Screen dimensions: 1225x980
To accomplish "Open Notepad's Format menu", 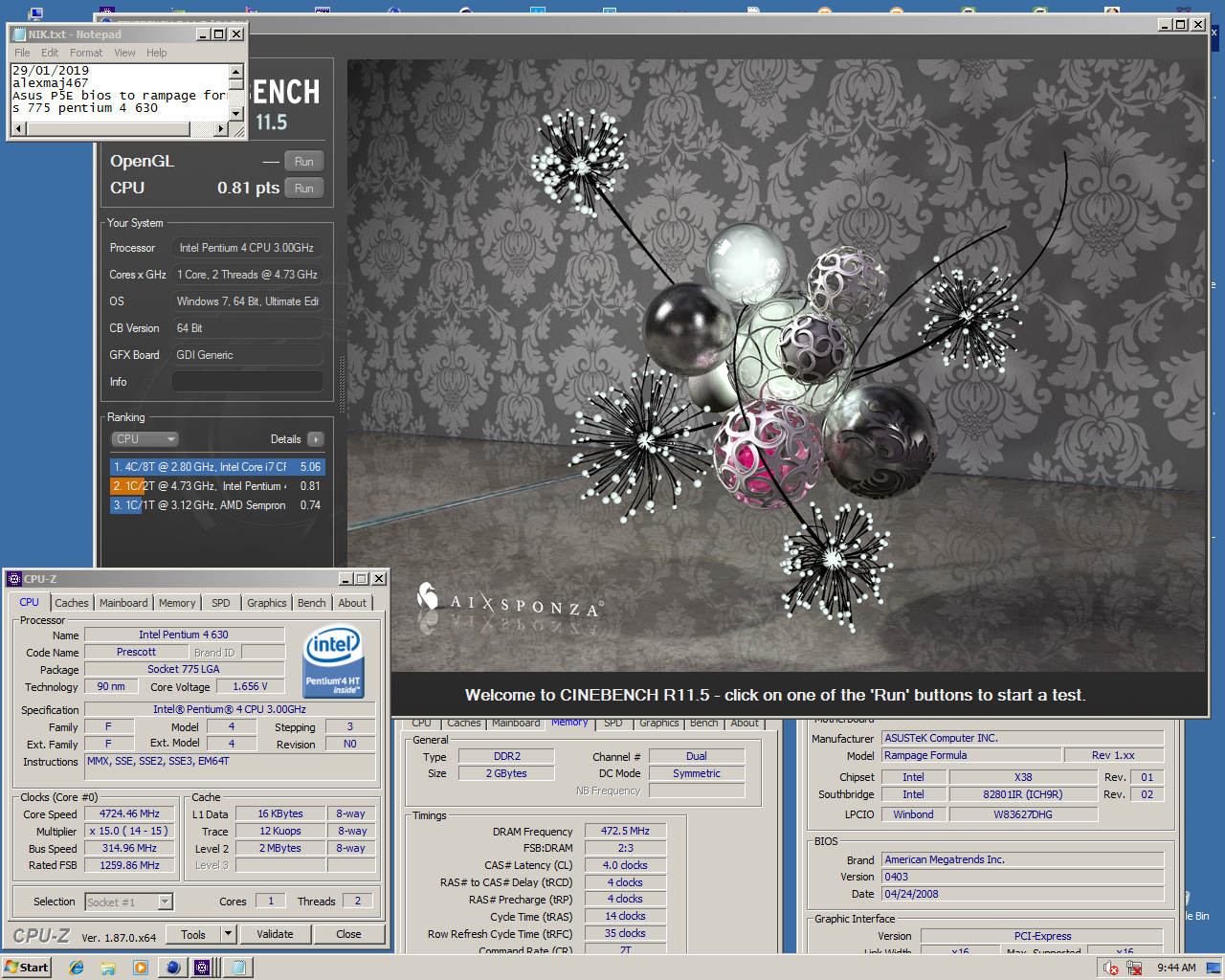I will [x=86, y=53].
